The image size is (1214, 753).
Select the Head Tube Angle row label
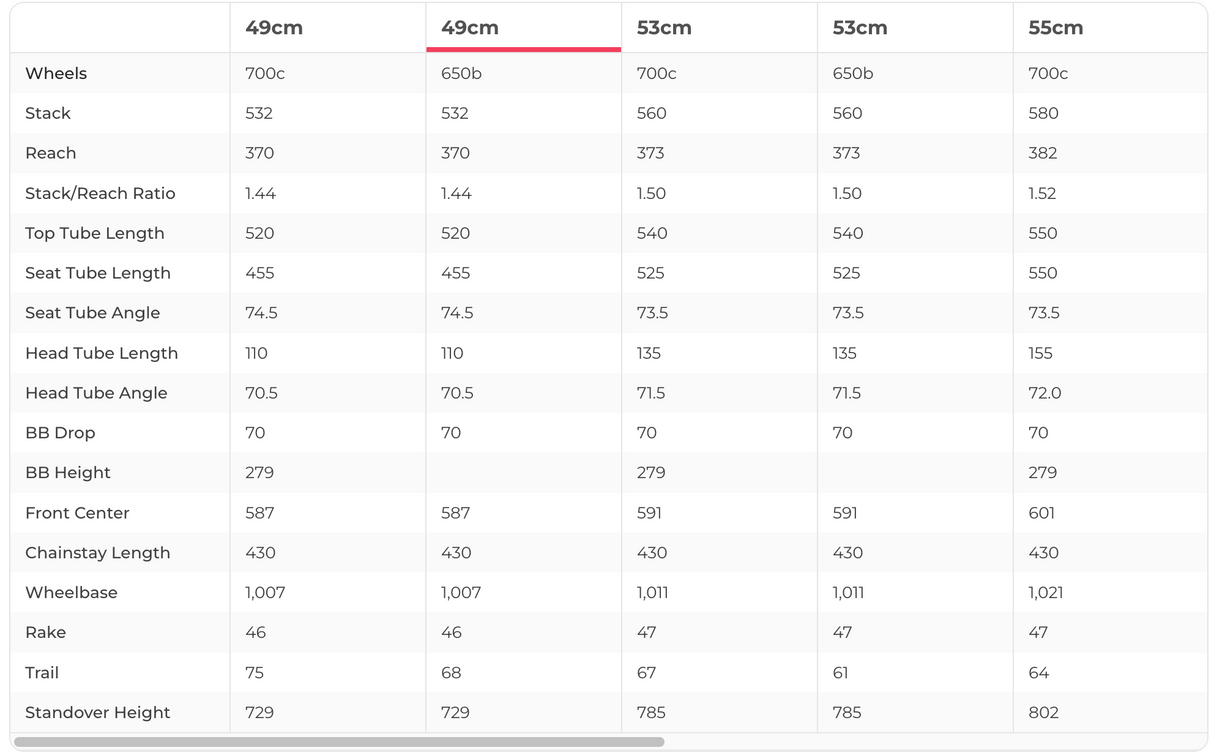click(x=96, y=393)
